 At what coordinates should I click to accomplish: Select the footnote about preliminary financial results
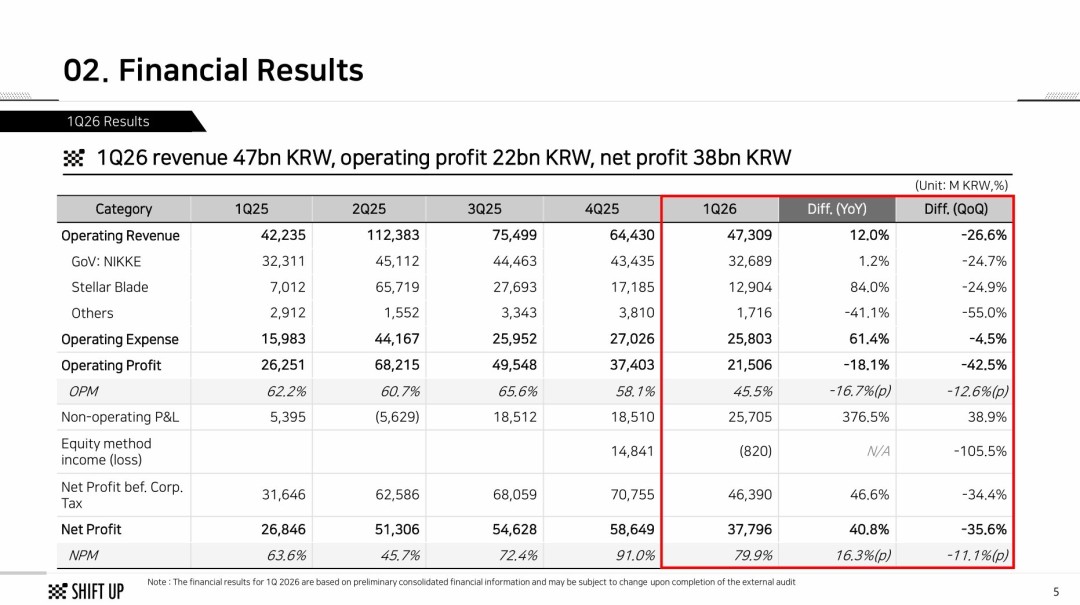(471, 582)
